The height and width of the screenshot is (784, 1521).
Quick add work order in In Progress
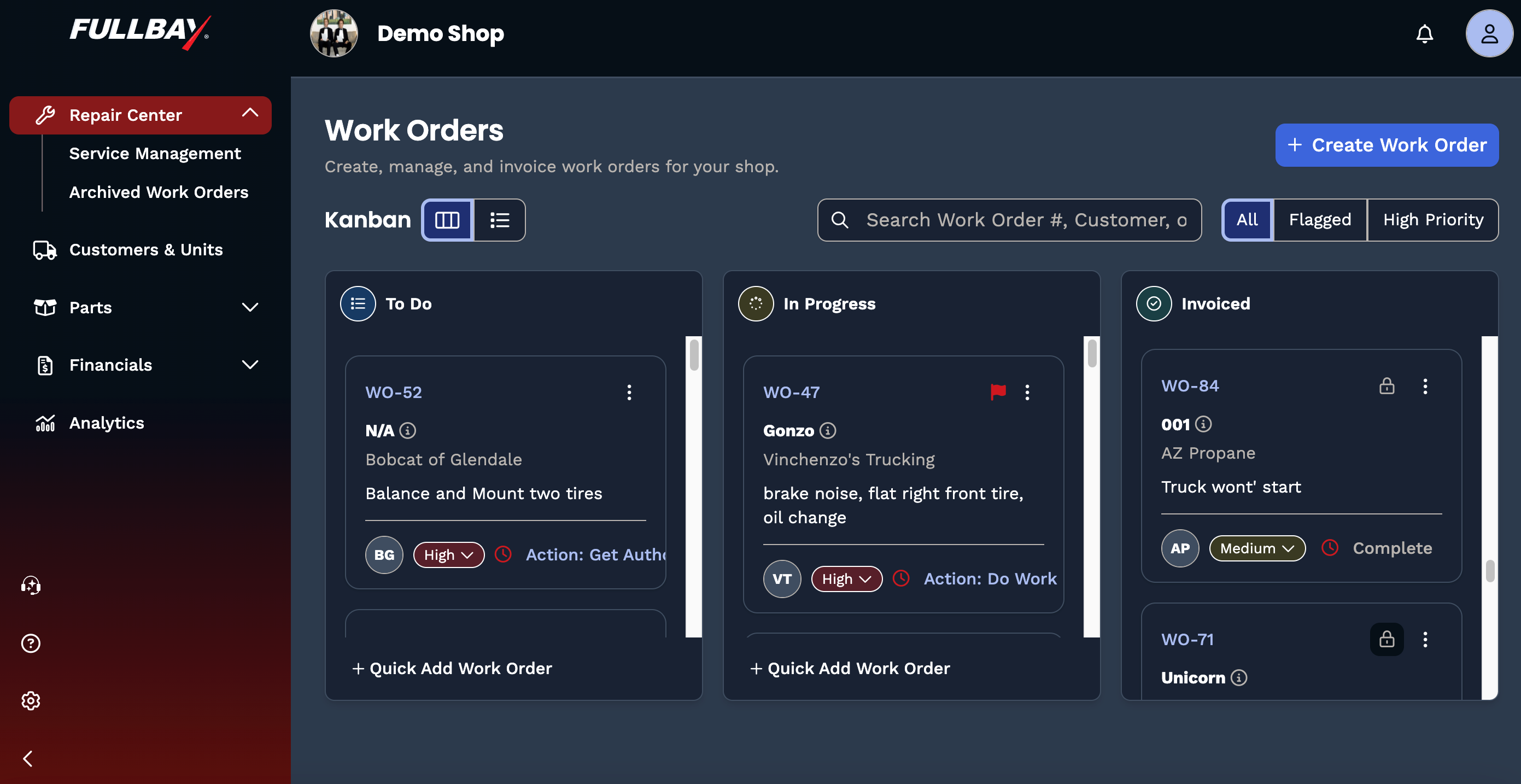click(x=850, y=668)
